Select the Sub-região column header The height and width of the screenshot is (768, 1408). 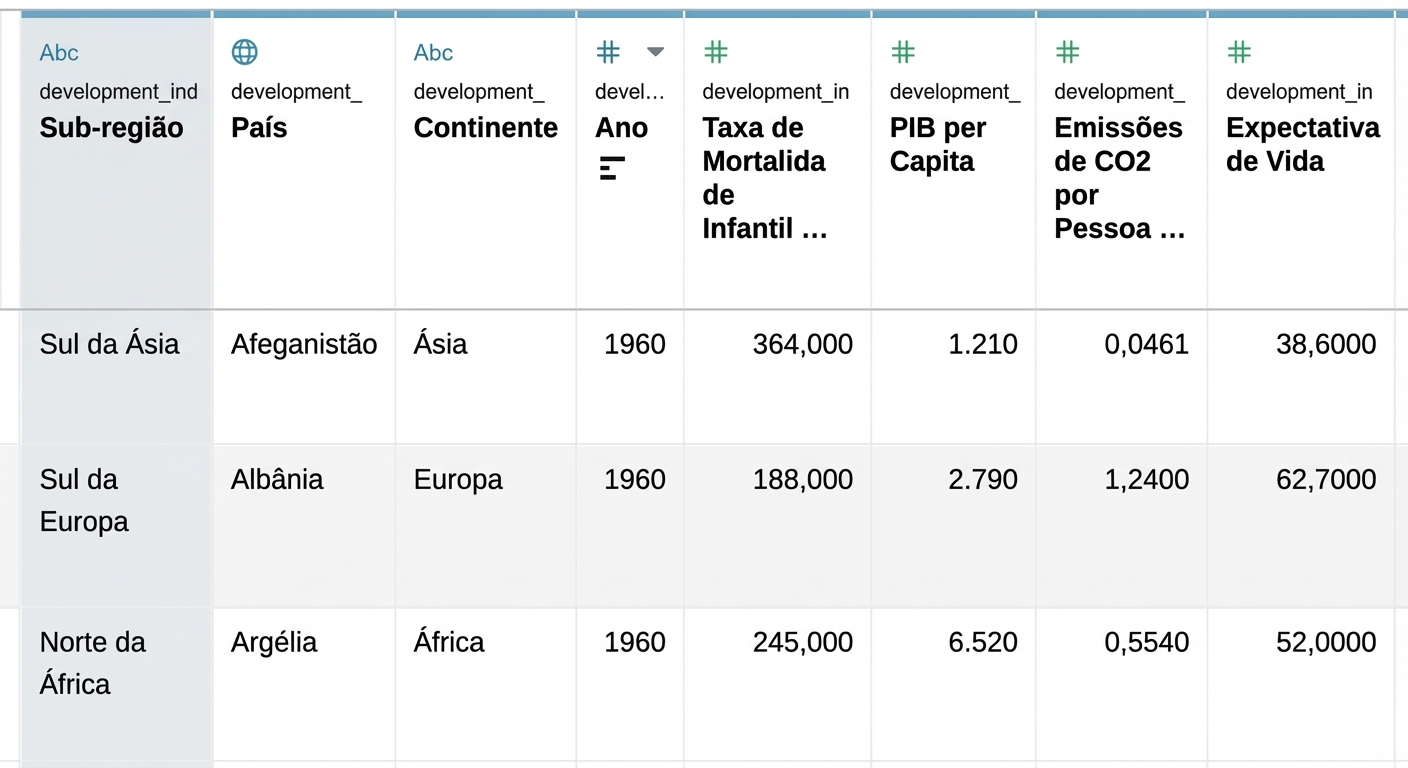111,128
